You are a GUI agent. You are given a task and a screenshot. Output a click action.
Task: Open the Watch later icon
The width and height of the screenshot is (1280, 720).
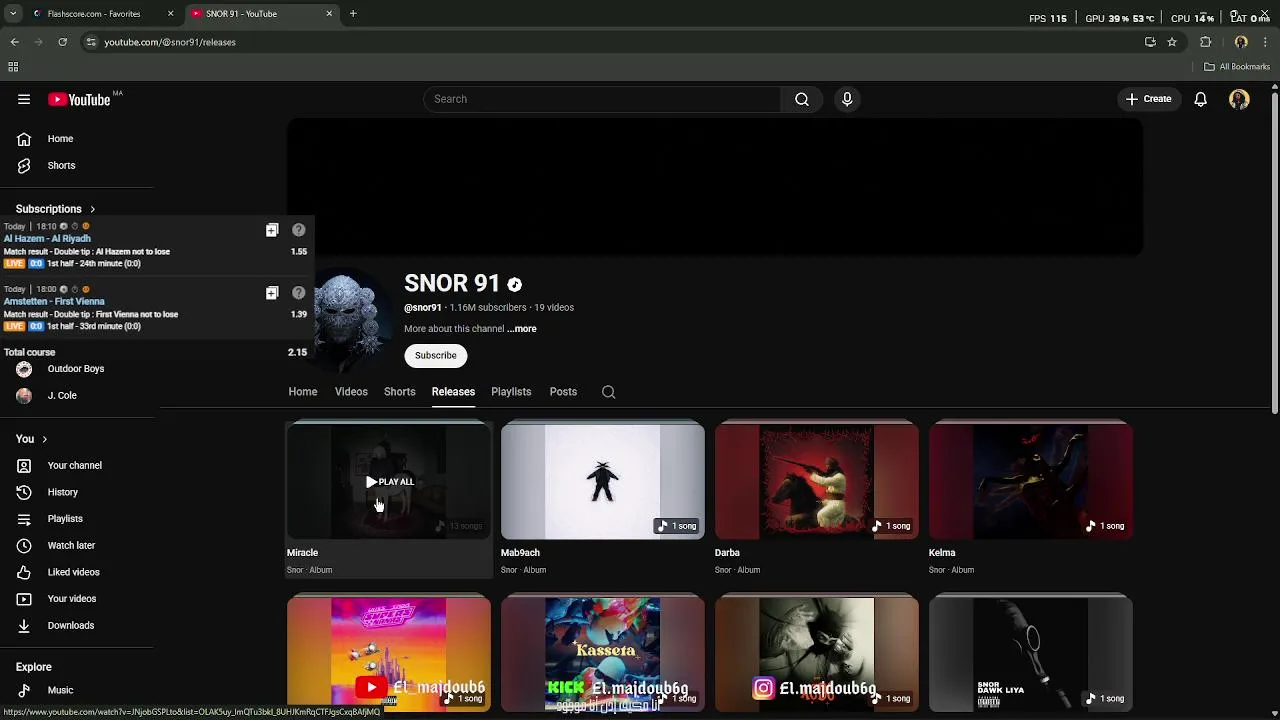click(x=24, y=545)
